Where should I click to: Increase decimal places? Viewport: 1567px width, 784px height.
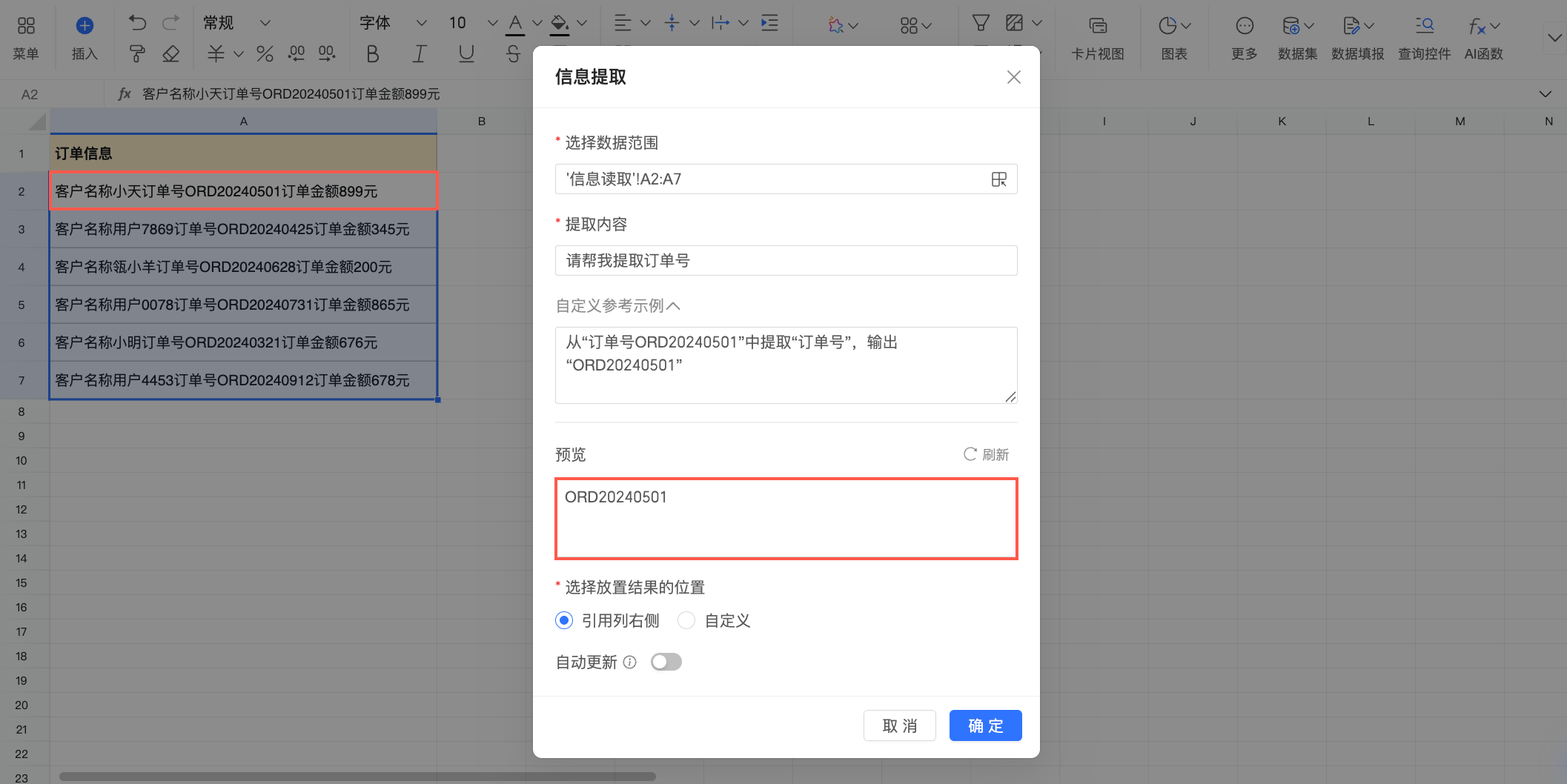[327, 53]
